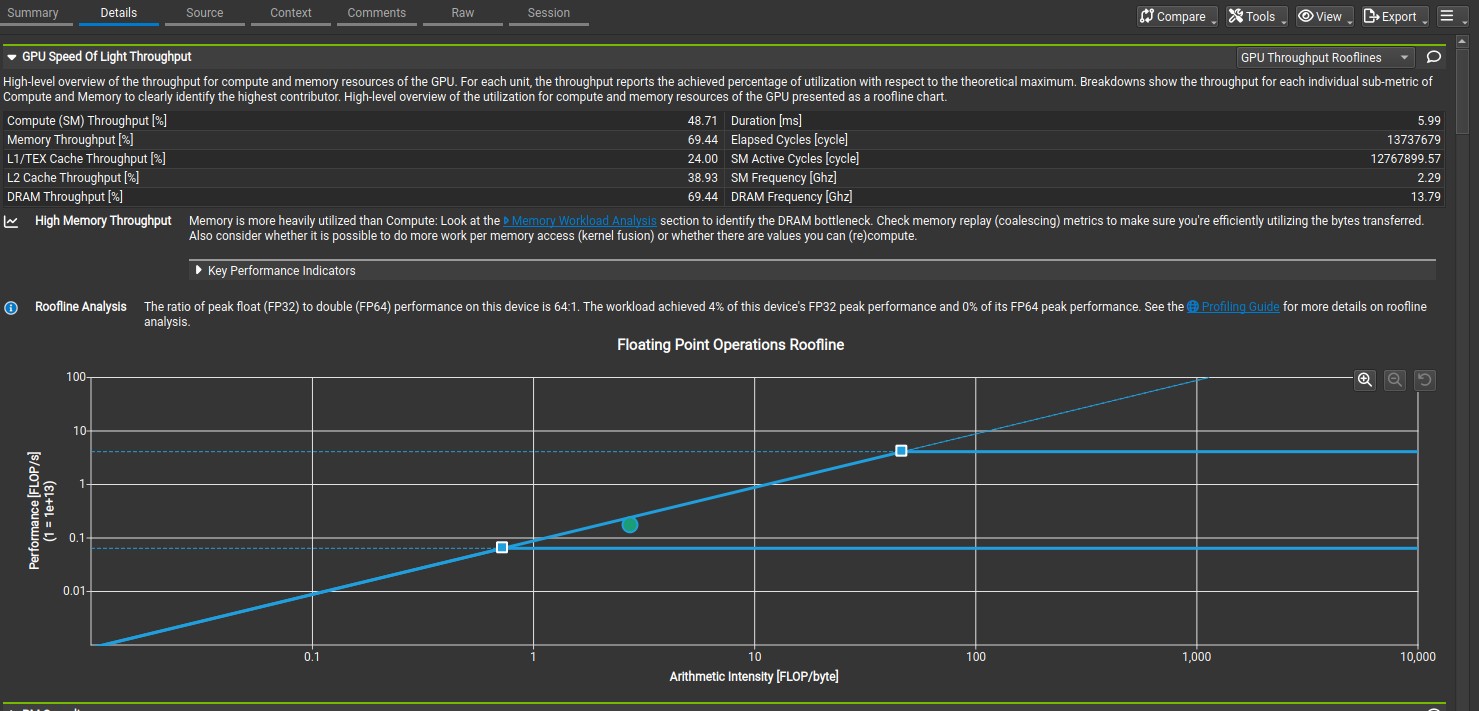This screenshot has height=711, width=1479.
Task: Open the Profiling Guide link
Action: tap(1239, 307)
